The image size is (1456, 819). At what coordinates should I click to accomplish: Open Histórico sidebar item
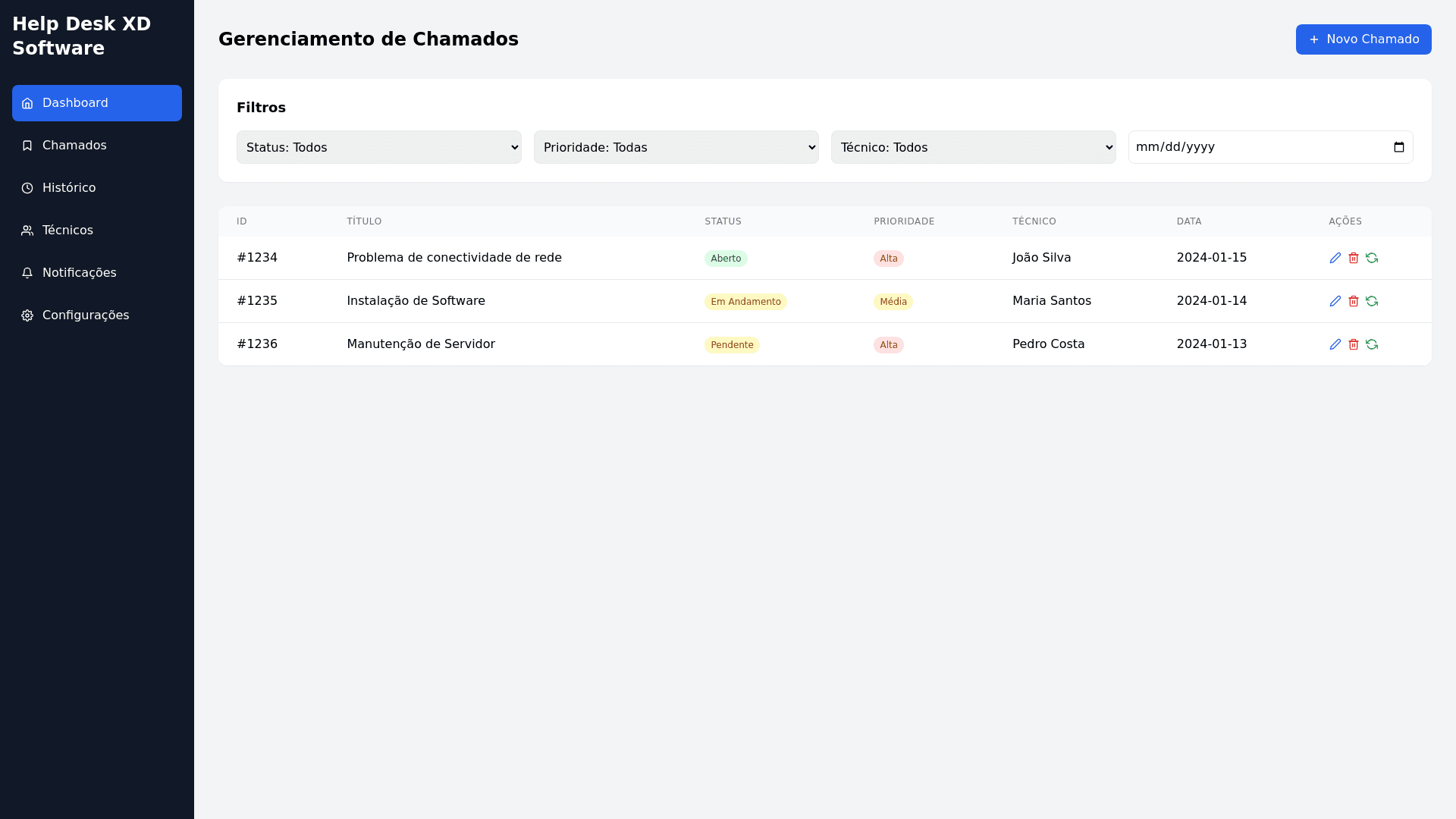click(x=69, y=188)
